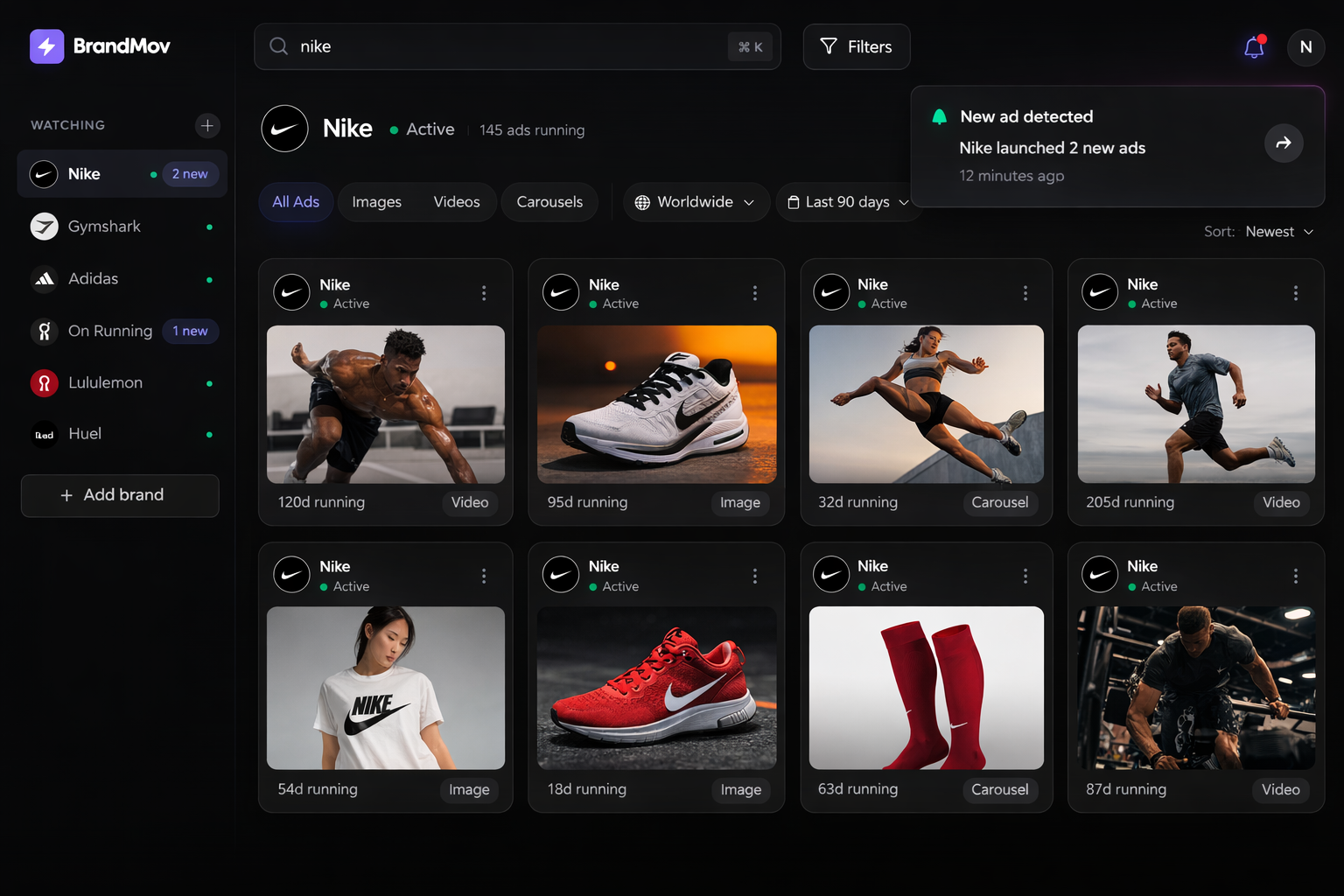Switch to the Videos tab

(x=456, y=202)
